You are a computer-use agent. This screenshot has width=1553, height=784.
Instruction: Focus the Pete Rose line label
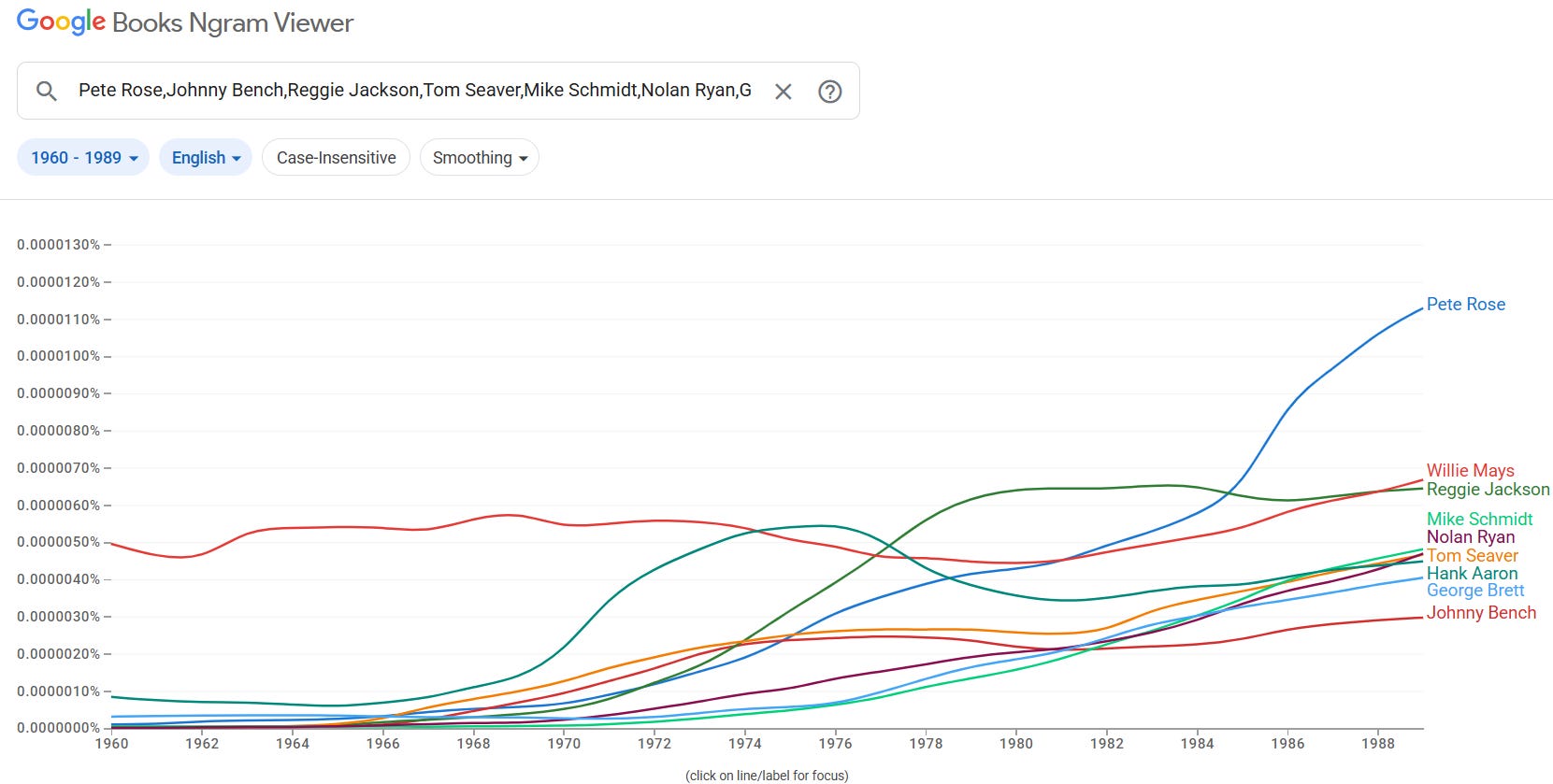tap(1466, 304)
